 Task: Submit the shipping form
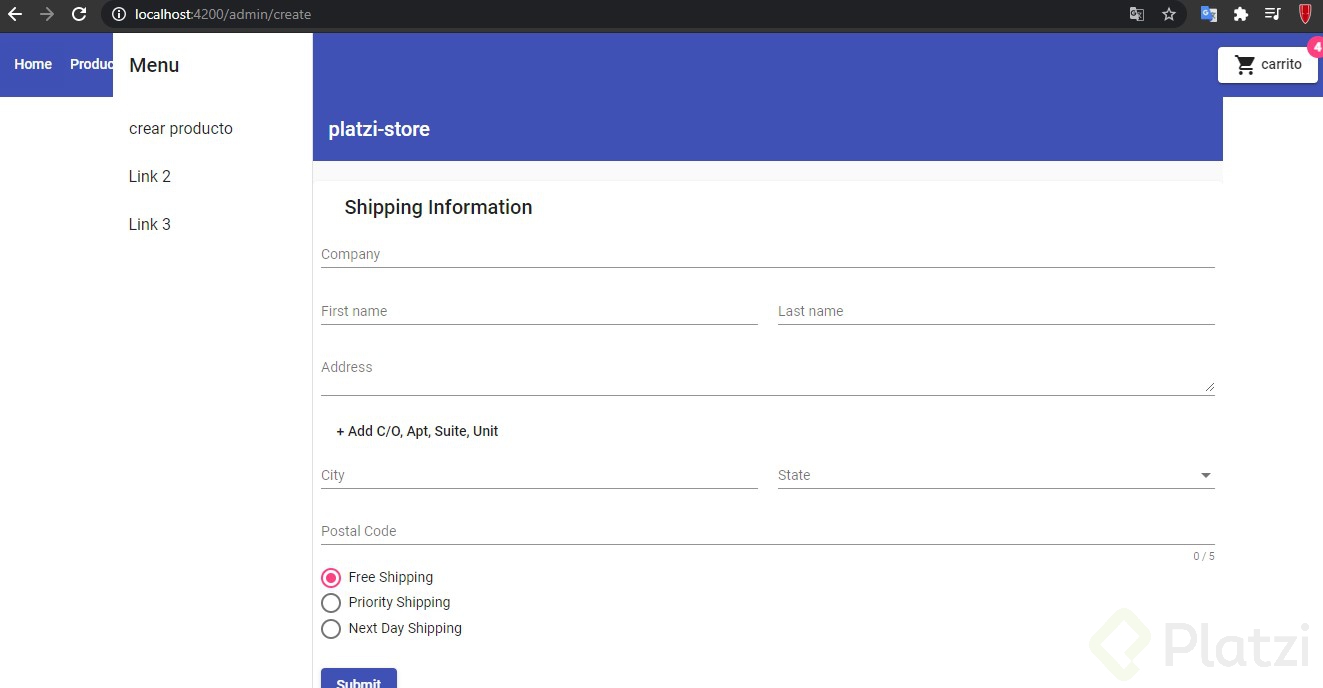359,679
